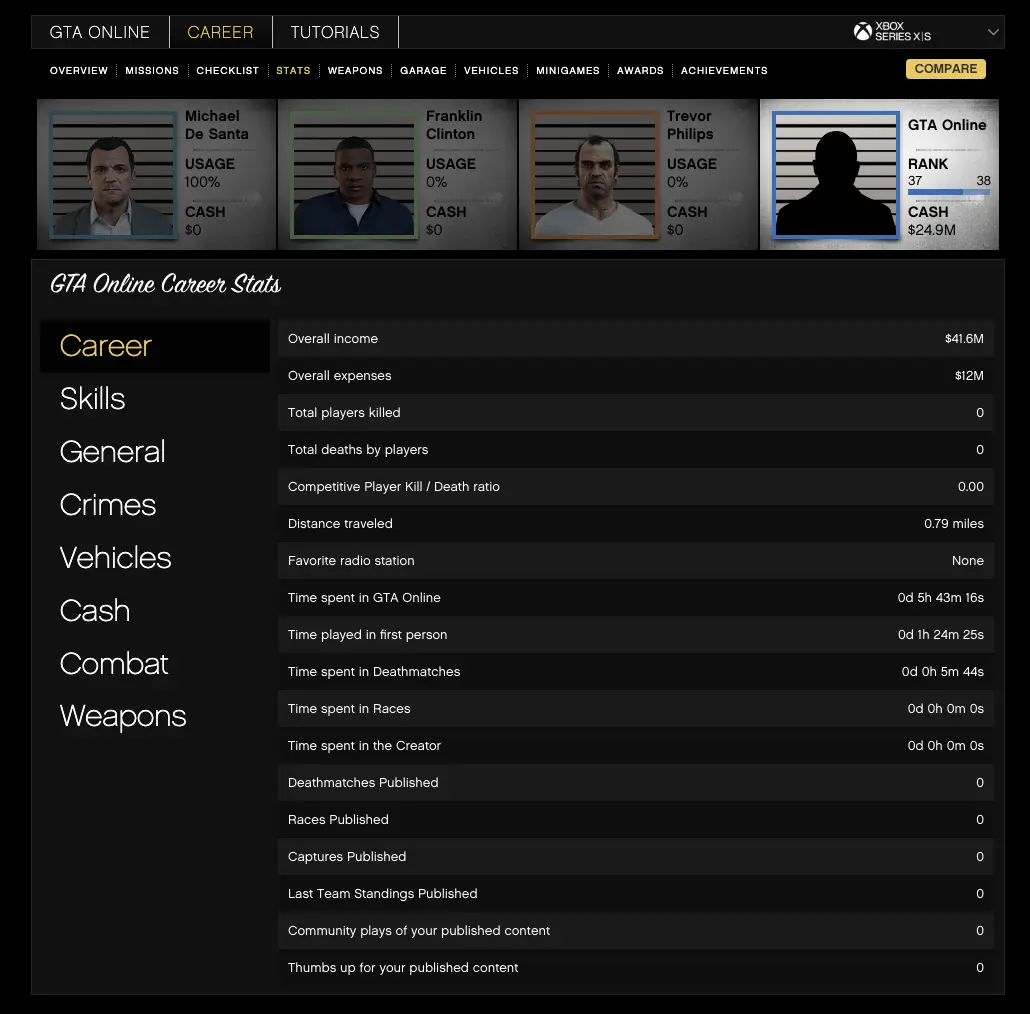Switch to Weapons stats category in sidebar

tap(123, 716)
